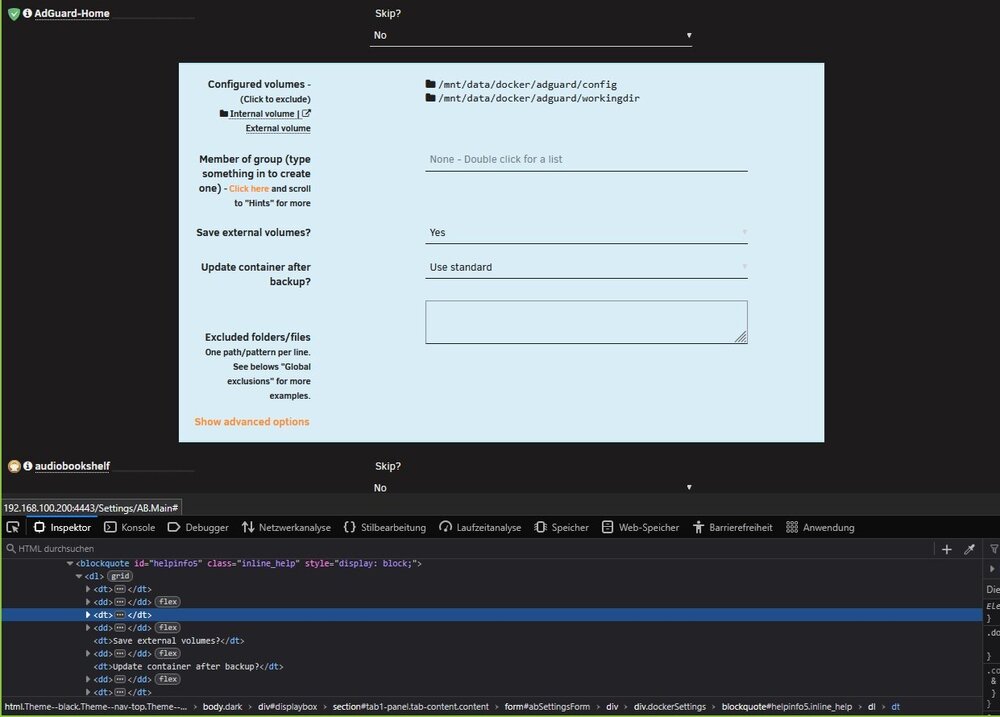Select blockquote#helpinfo5.inline_help breadcrumb

(x=787, y=707)
